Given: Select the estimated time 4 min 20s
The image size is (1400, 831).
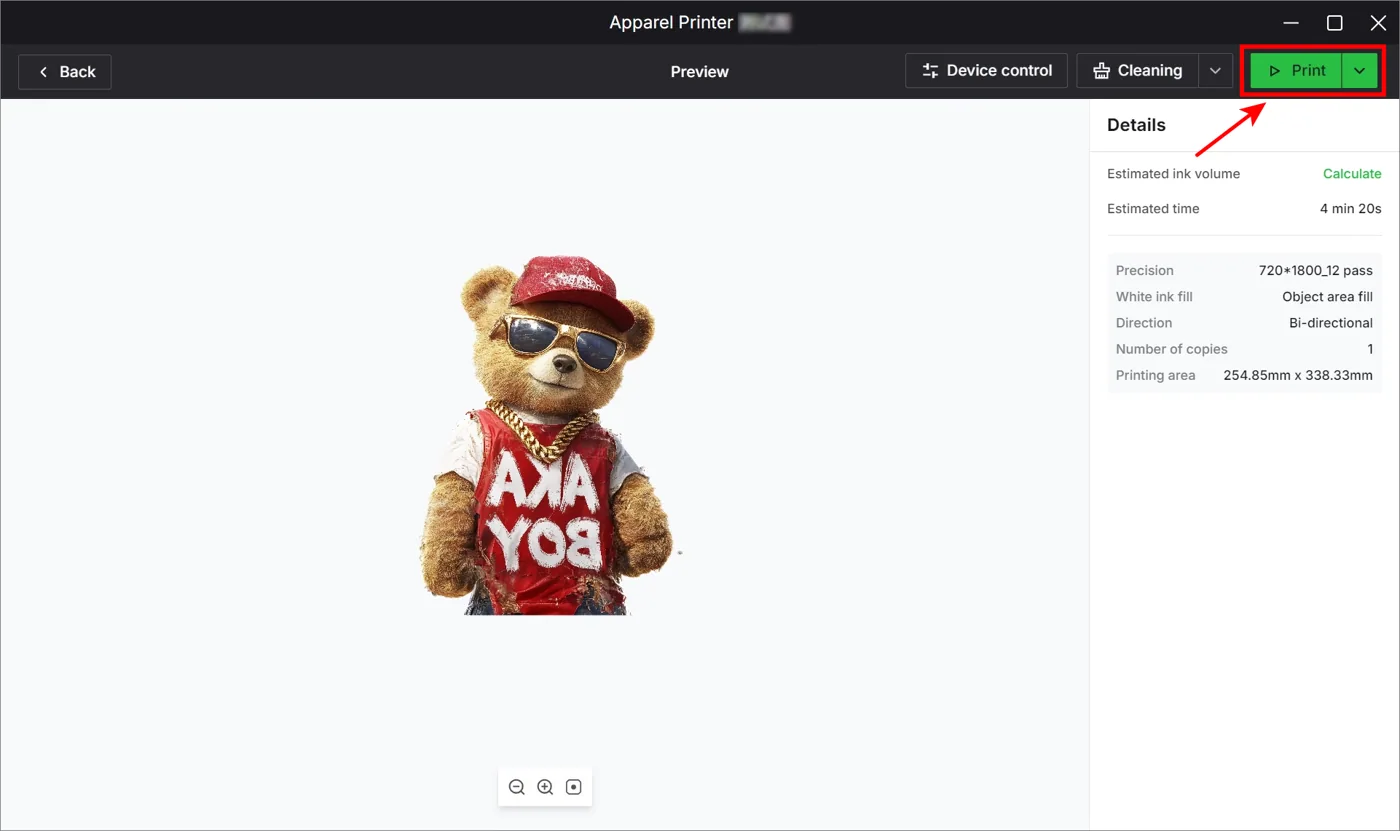Looking at the screenshot, I should [1350, 209].
